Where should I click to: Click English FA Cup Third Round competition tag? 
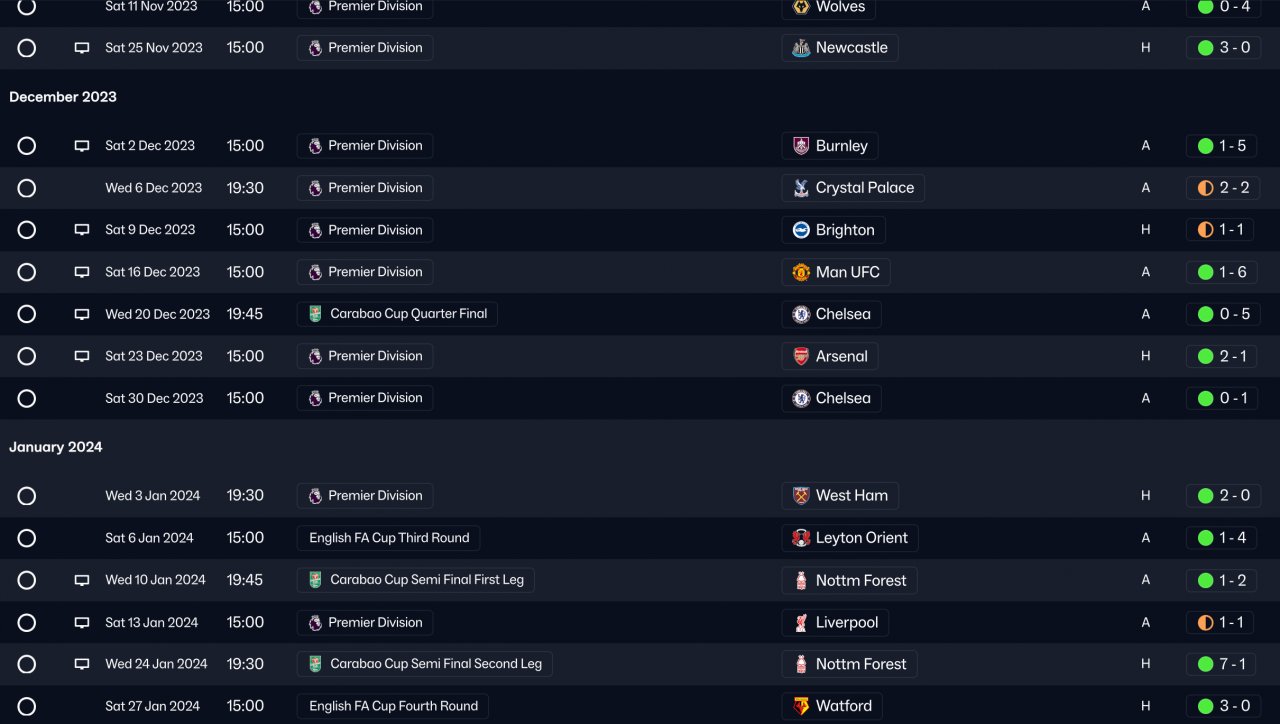point(389,538)
